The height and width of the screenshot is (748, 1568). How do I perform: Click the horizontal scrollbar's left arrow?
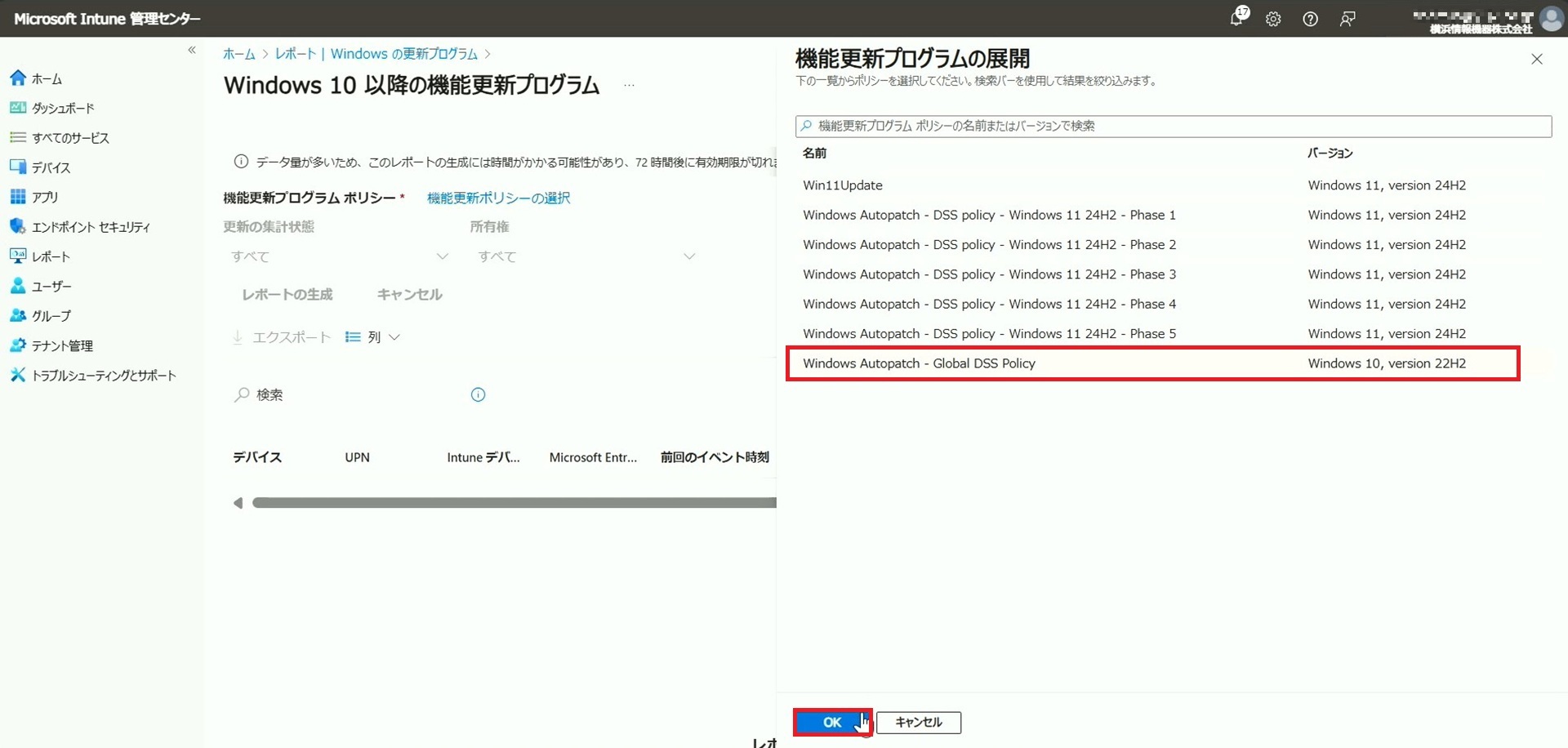[x=238, y=503]
